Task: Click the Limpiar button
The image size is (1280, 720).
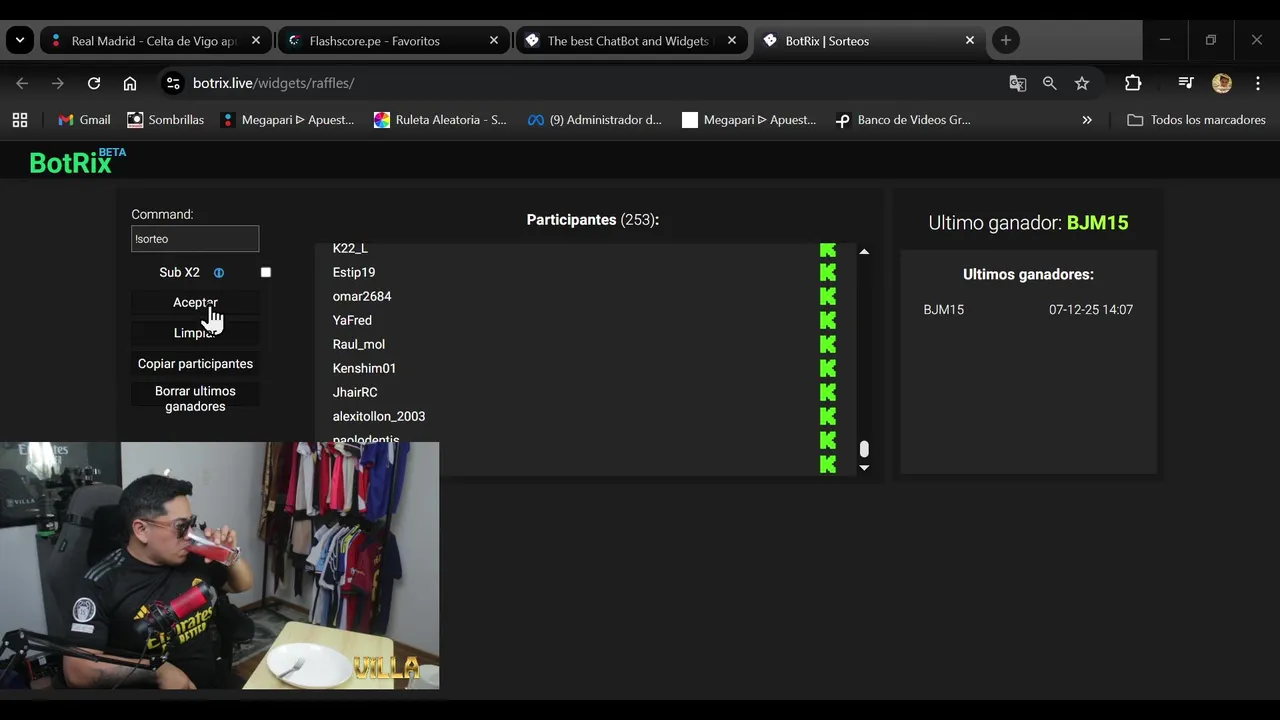Action: 195,333
